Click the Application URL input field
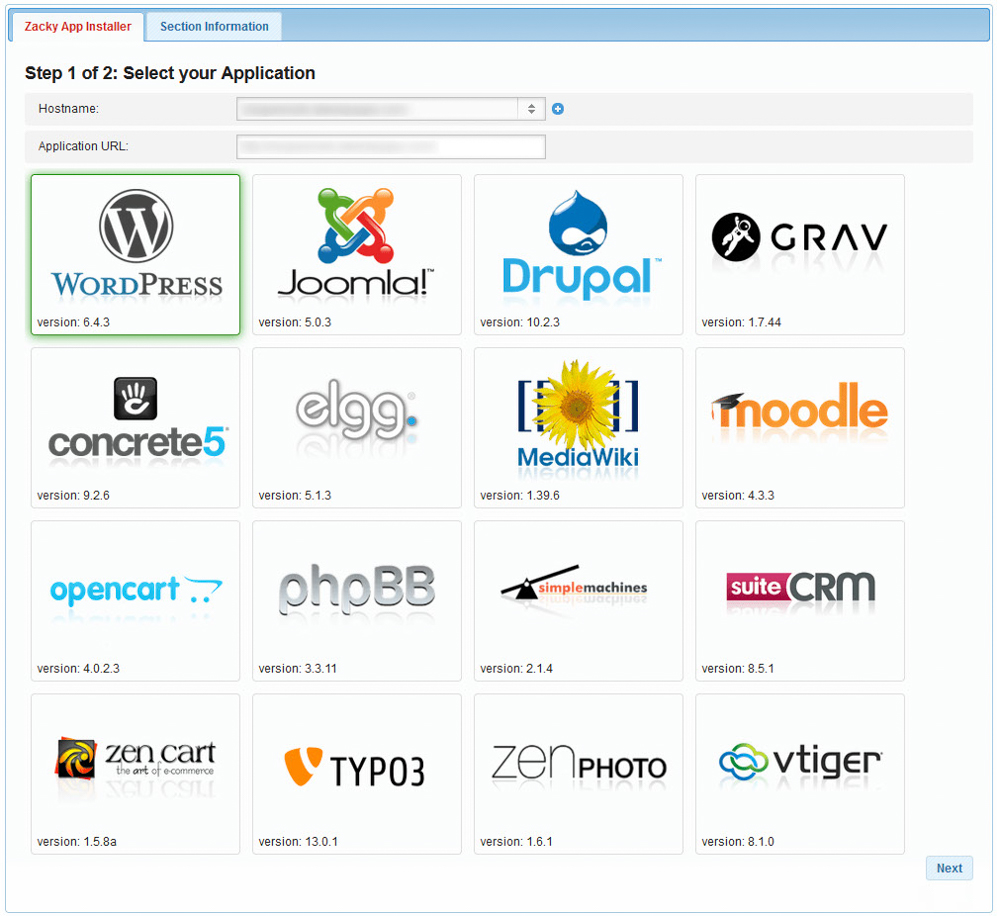This screenshot has height=916, width=1000. coord(390,146)
